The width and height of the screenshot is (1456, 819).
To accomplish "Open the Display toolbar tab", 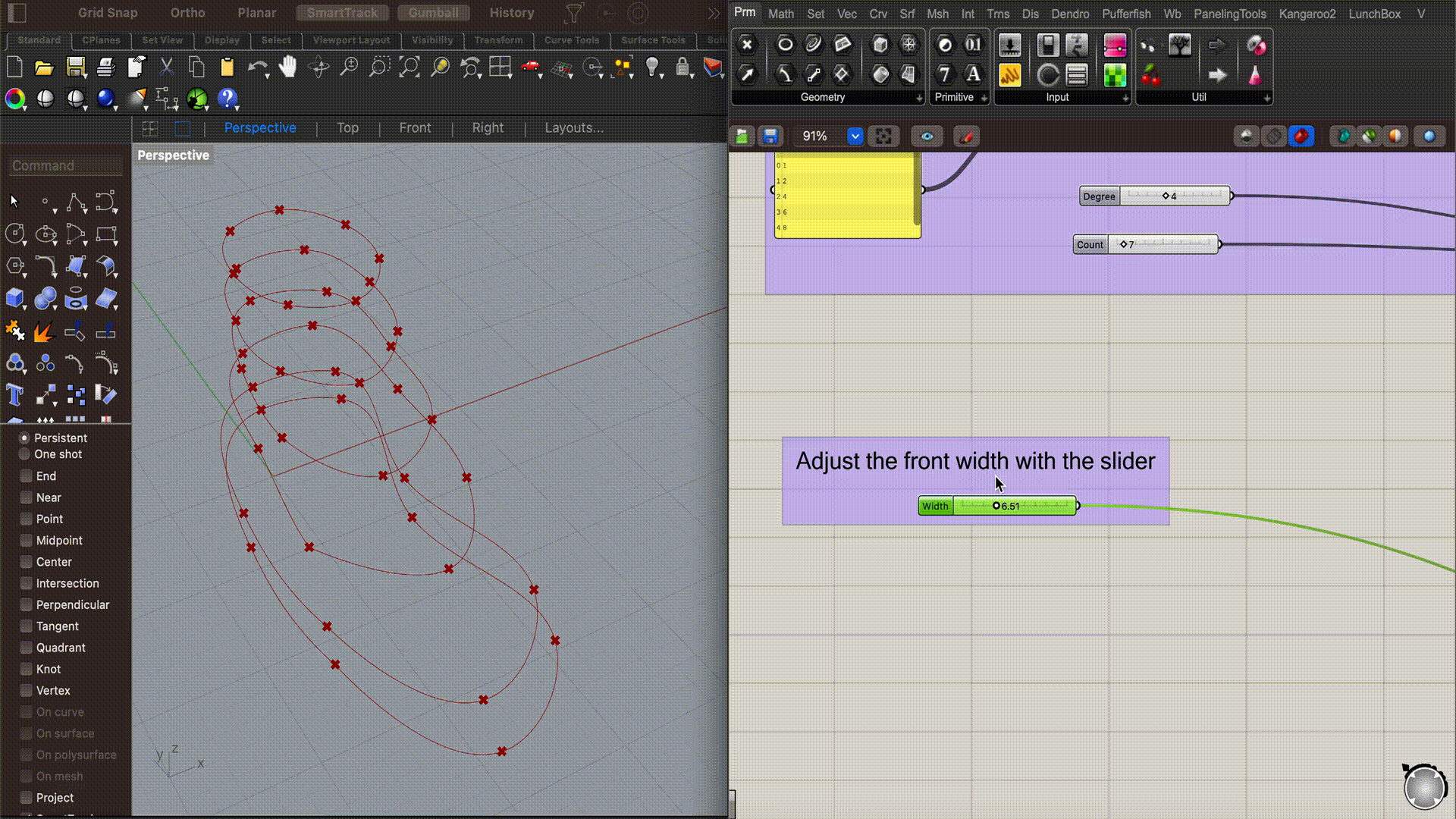I will tap(222, 40).
